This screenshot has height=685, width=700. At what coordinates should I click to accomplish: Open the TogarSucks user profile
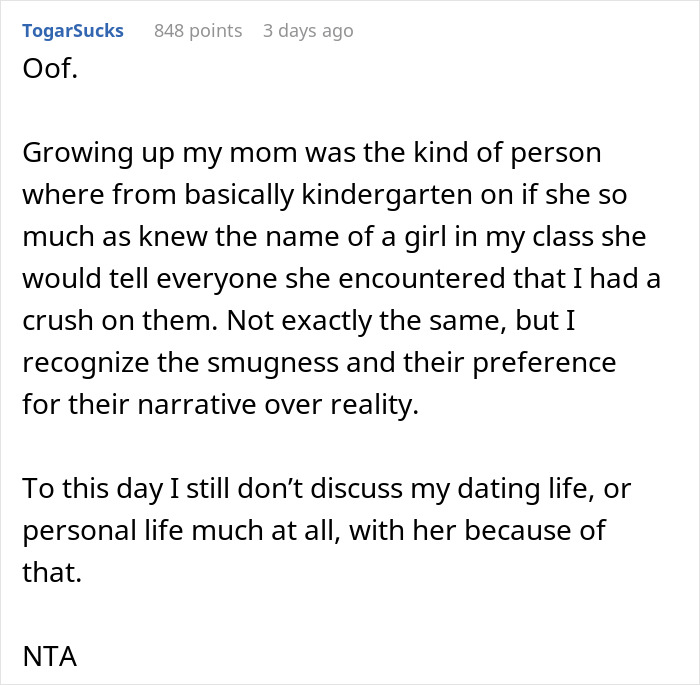pyautogui.click(x=72, y=31)
